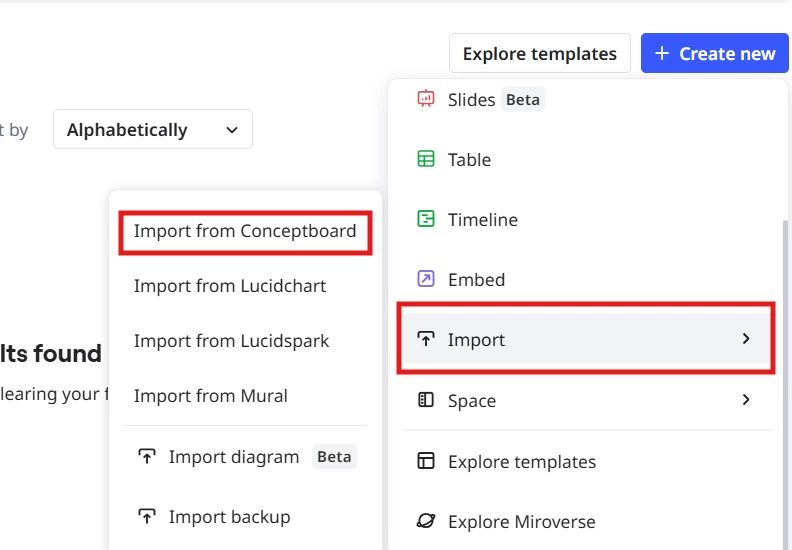The image size is (792, 550).
Task: Select Slides Beta from the menu
Action: tap(586, 99)
